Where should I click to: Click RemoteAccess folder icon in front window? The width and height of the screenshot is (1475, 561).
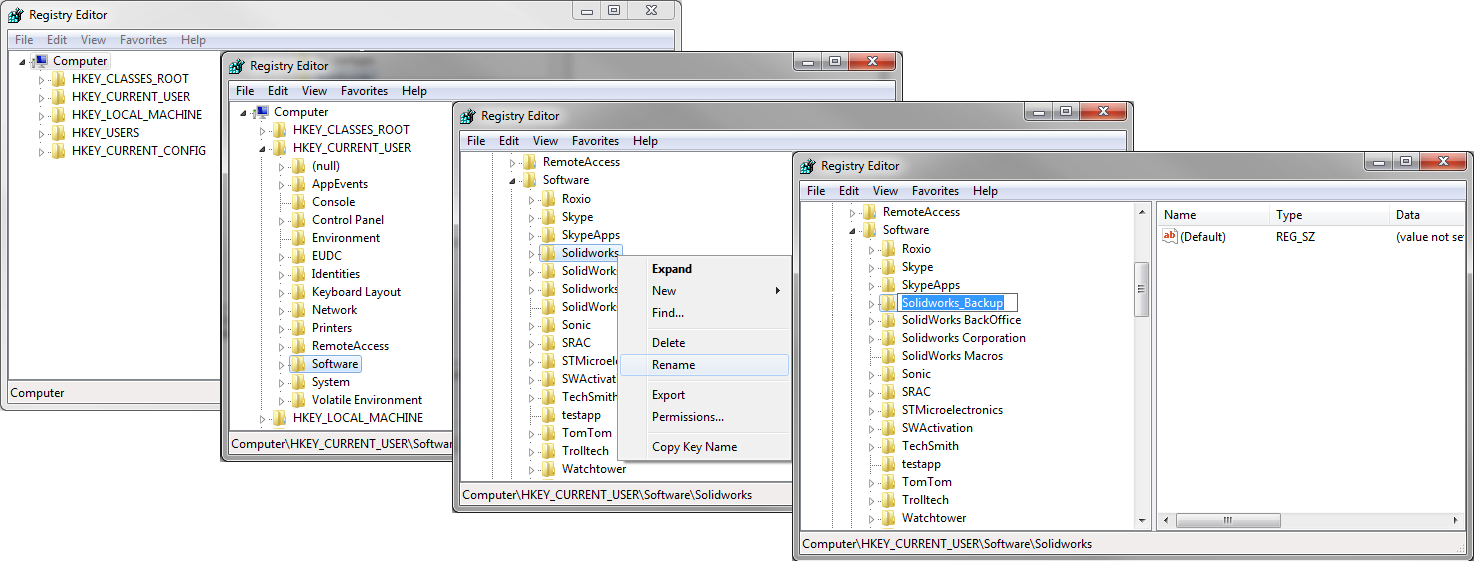[869, 212]
